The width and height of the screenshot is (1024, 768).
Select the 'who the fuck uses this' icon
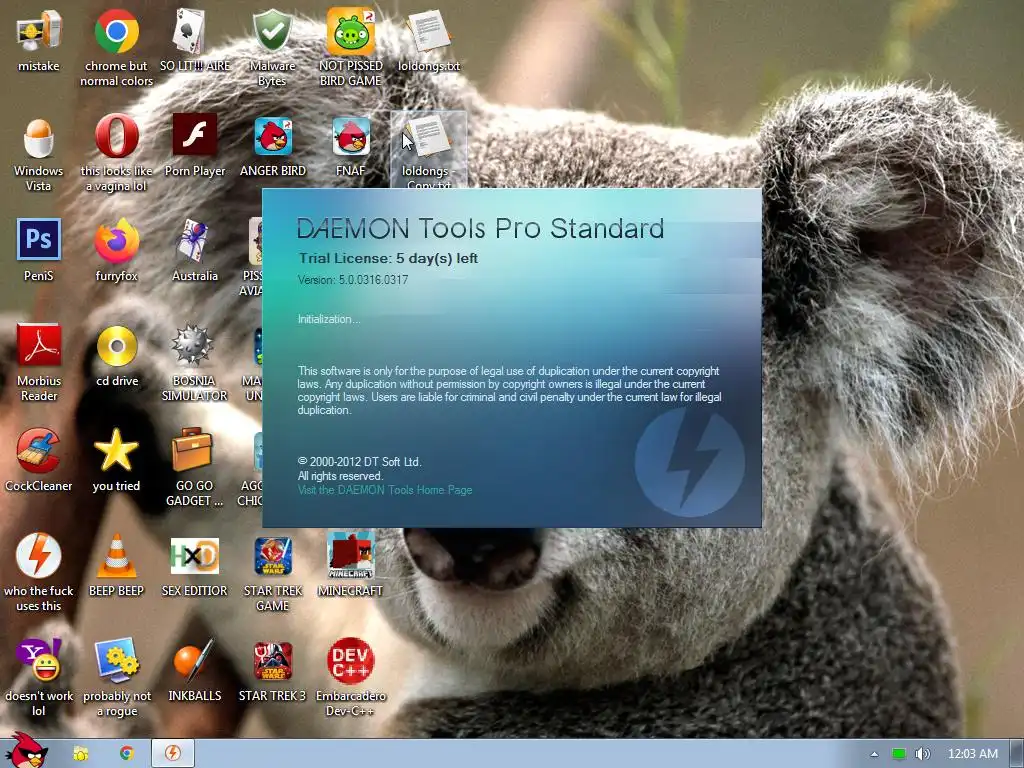(39, 556)
